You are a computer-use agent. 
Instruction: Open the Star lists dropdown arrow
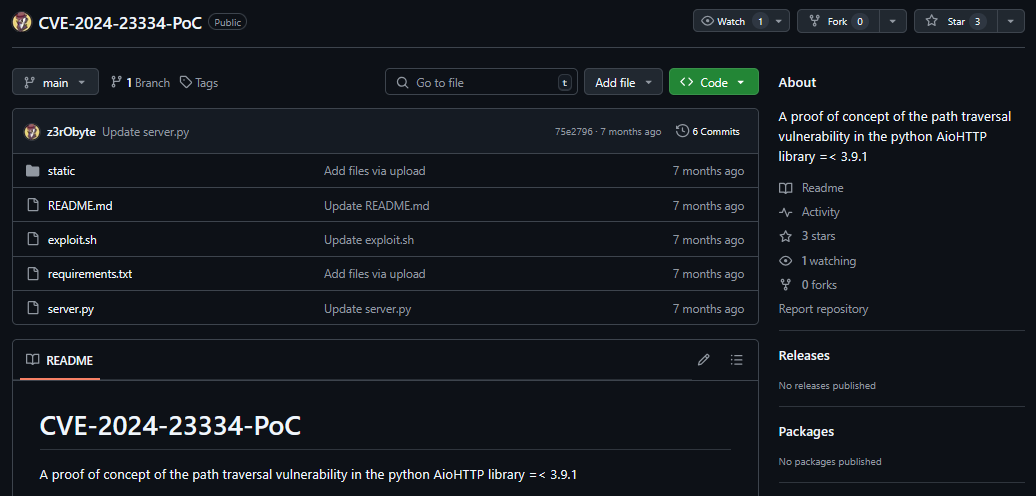(x=1011, y=21)
